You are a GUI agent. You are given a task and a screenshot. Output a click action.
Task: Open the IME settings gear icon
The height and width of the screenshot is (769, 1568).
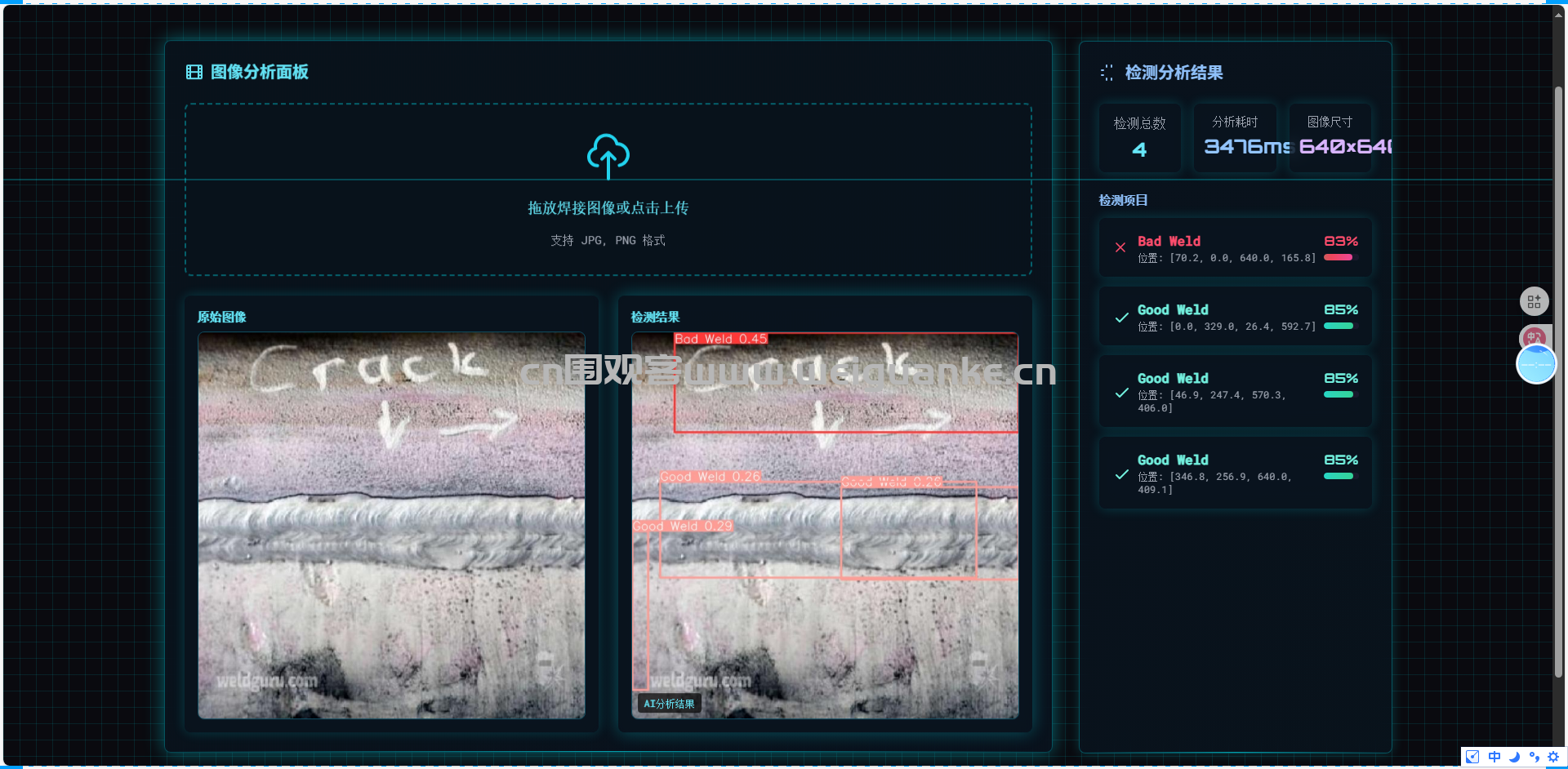(x=1553, y=757)
